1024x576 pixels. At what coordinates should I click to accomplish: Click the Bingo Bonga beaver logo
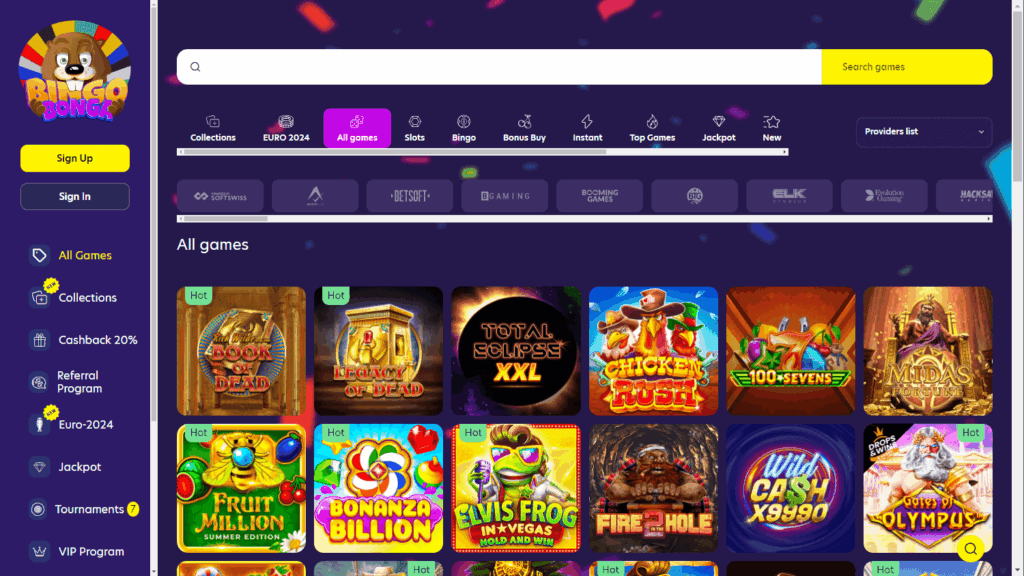click(x=74, y=71)
